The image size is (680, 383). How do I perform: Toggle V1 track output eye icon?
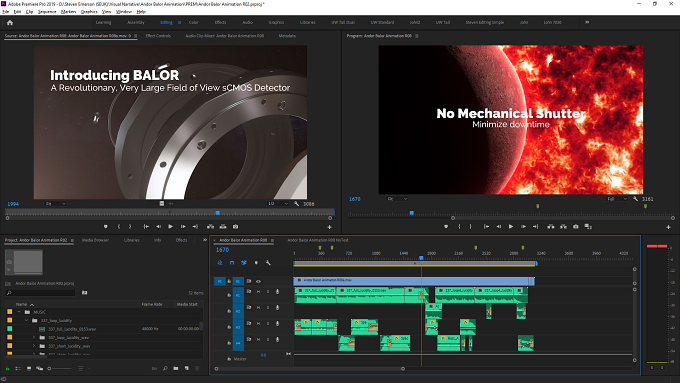pyautogui.click(x=258, y=282)
